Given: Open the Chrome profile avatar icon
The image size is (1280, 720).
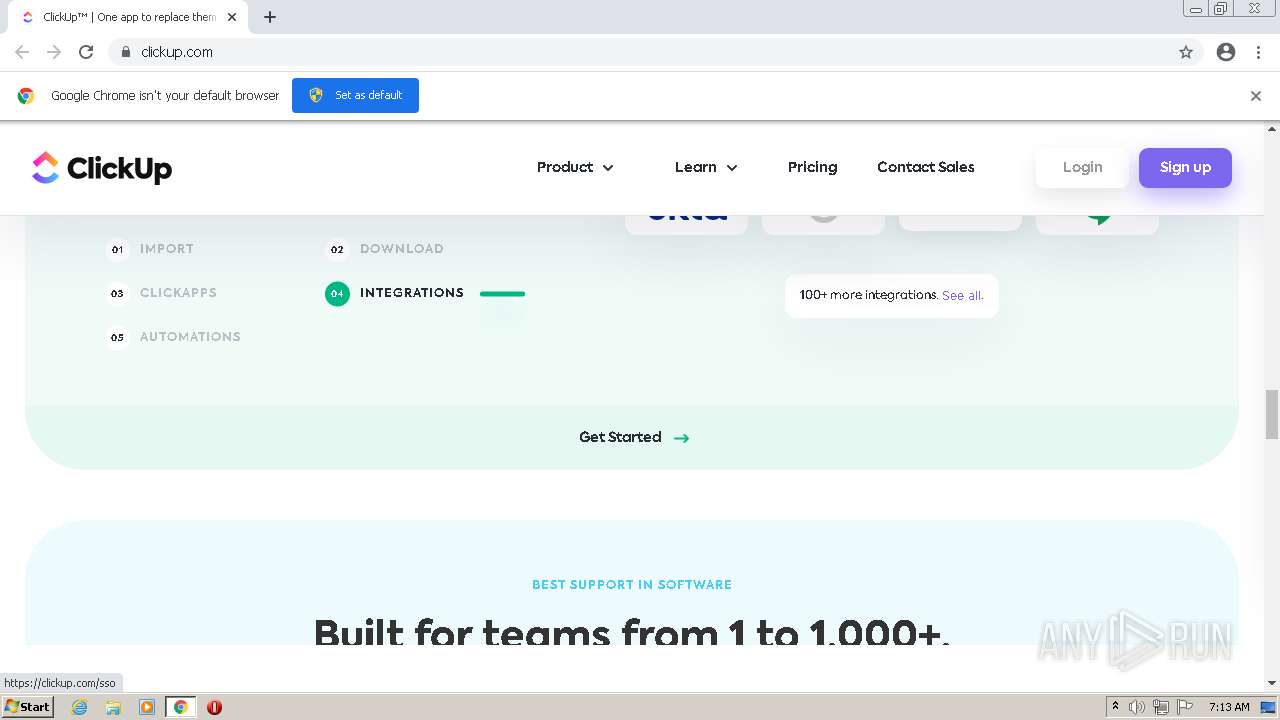Looking at the screenshot, I should [1226, 52].
